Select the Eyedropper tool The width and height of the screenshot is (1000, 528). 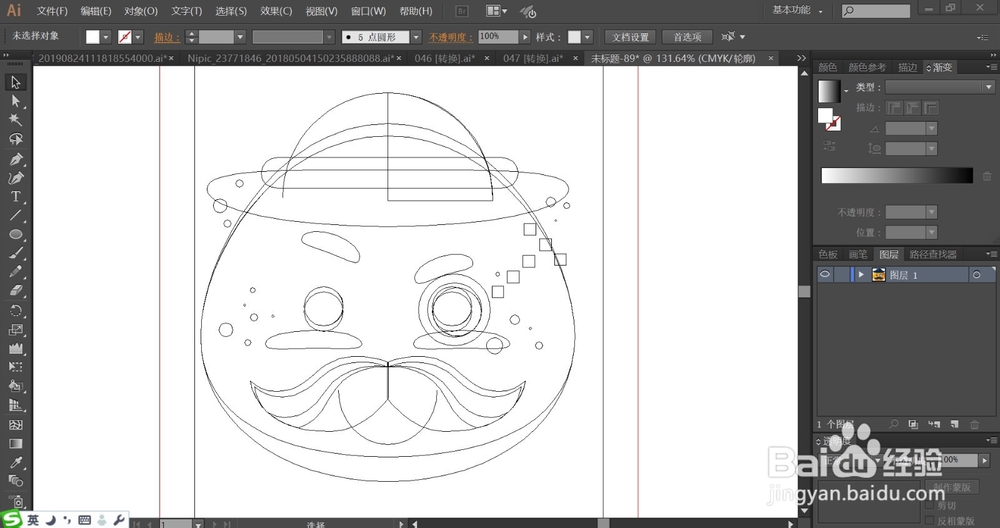(x=15, y=462)
